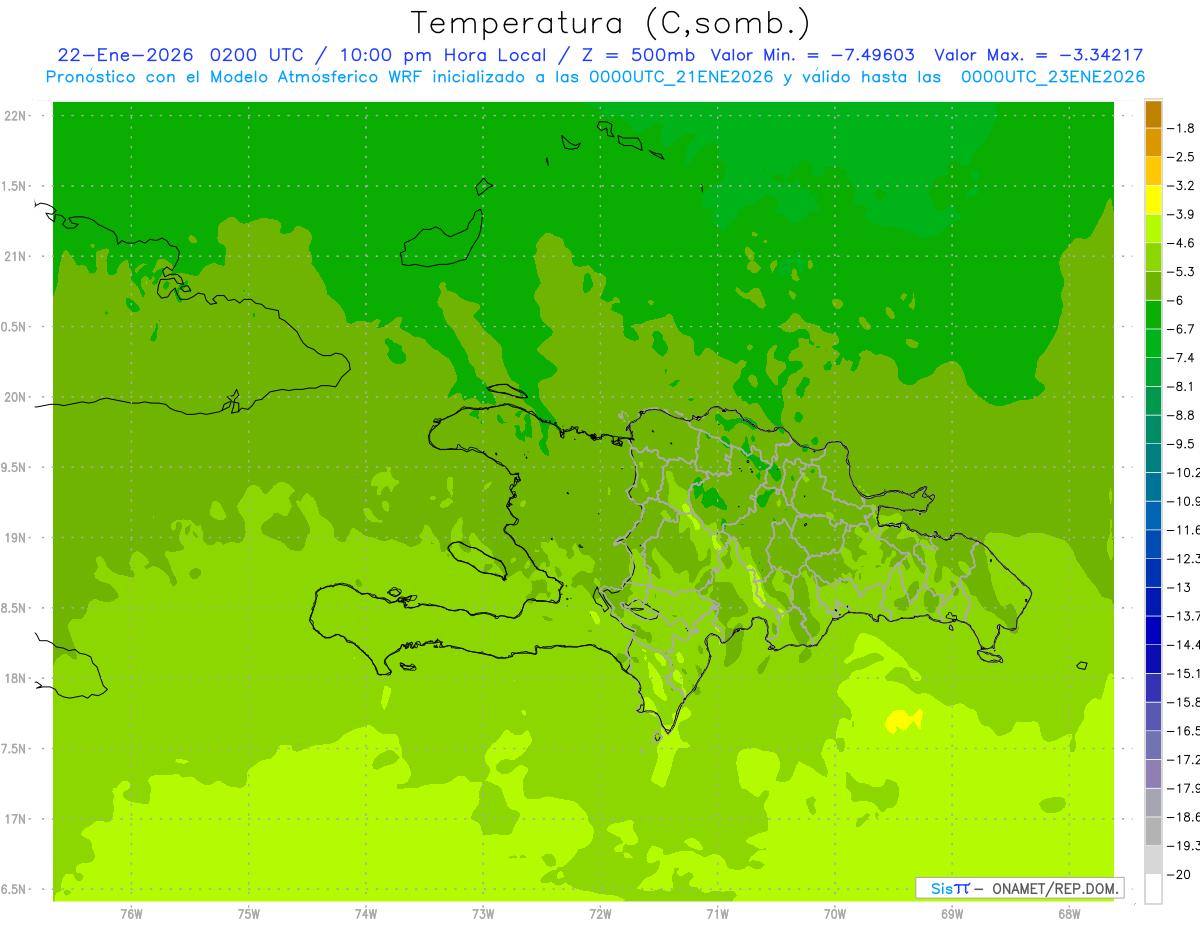The height and width of the screenshot is (927, 1200).
Task: Pick the legend swatch between -2.5 and -3.2
Action: [1153, 171]
